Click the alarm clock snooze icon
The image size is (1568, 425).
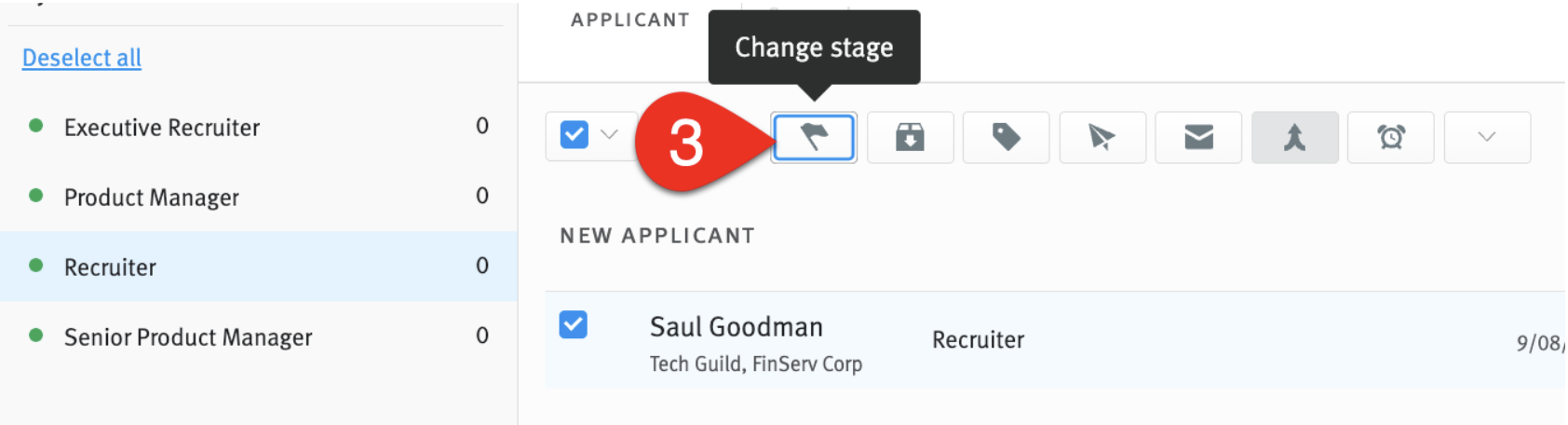[x=1391, y=138]
